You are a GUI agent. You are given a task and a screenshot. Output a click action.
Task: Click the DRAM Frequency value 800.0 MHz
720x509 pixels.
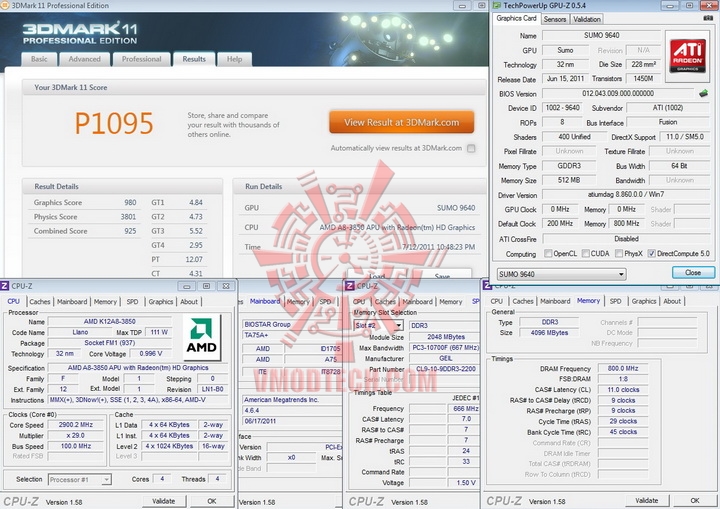coord(623,368)
